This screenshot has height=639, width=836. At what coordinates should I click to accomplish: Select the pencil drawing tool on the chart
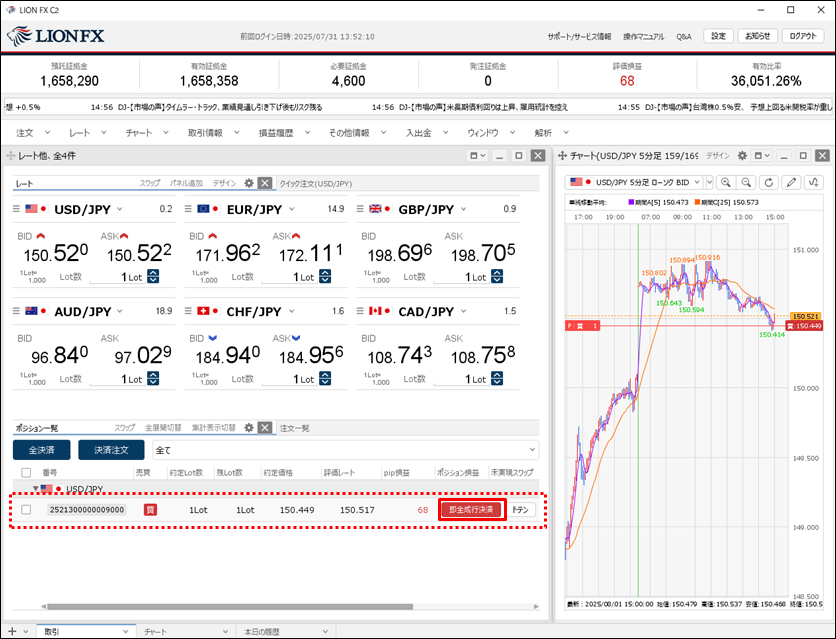point(792,182)
